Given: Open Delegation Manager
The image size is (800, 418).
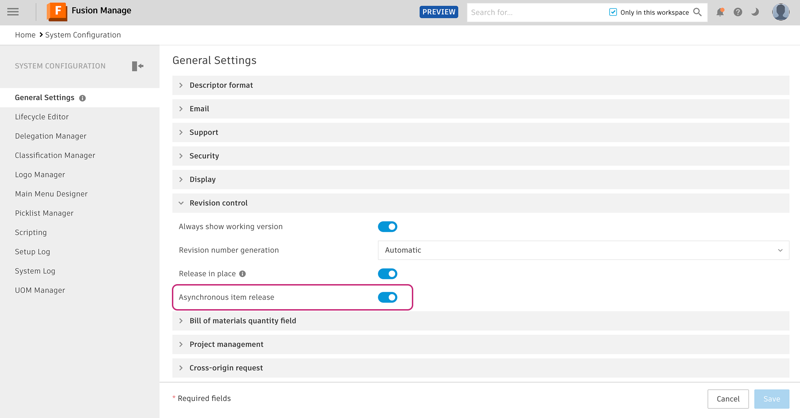Looking at the screenshot, I should pyautogui.click(x=51, y=136).
